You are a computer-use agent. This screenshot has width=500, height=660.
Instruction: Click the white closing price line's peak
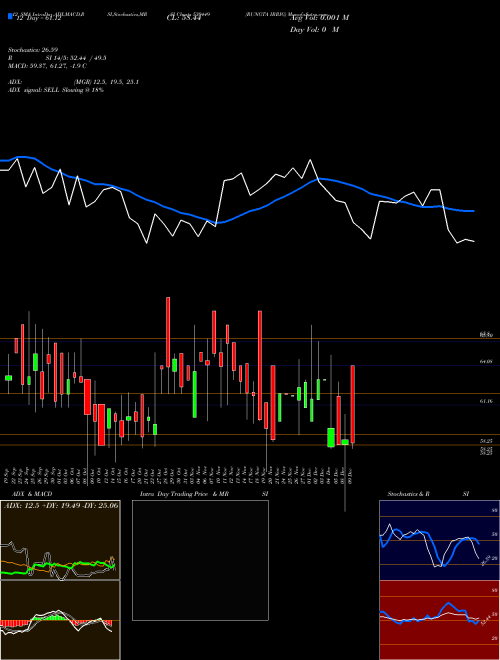click(x=311, y=160)
